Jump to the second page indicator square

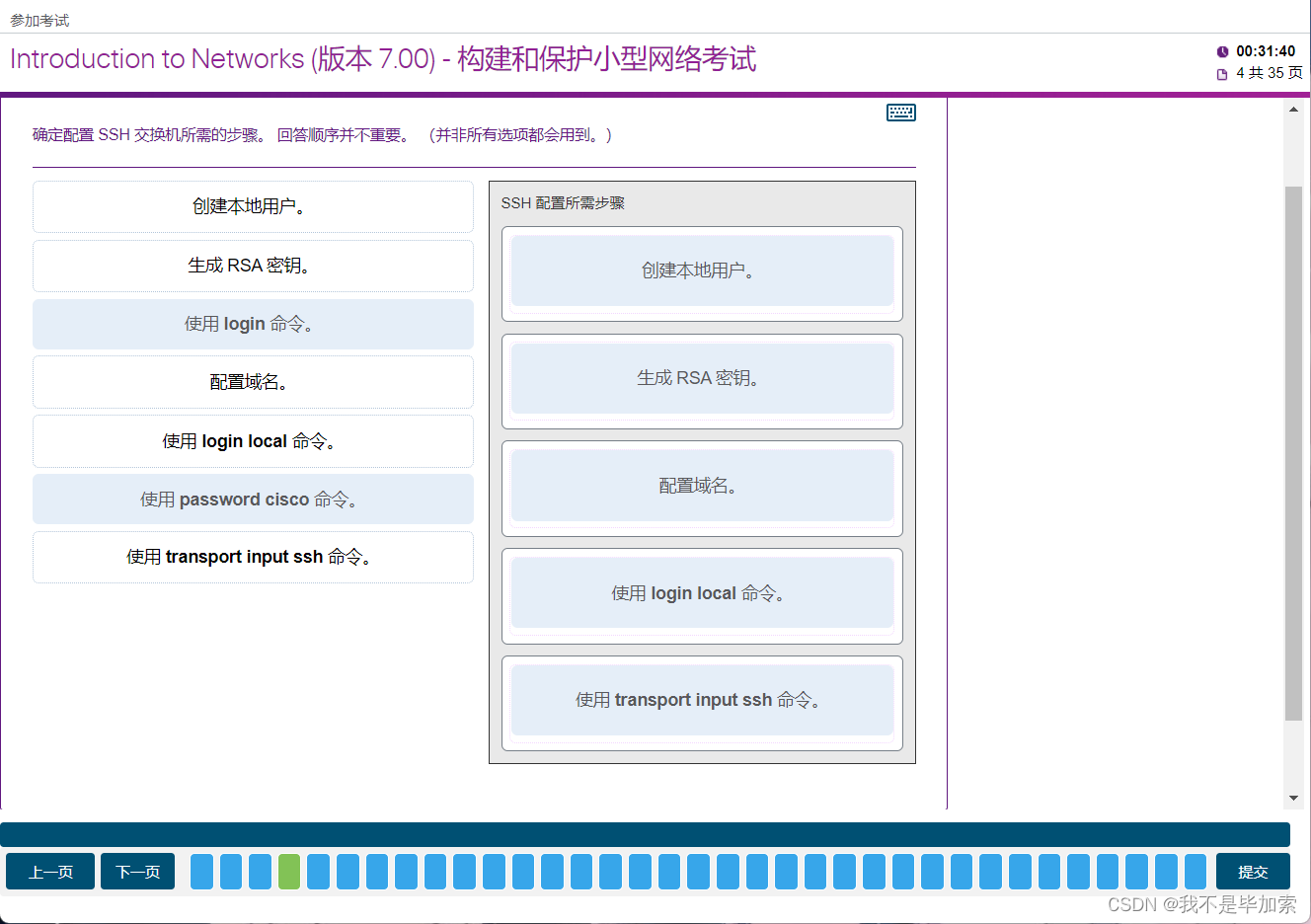tap(231, 872)
